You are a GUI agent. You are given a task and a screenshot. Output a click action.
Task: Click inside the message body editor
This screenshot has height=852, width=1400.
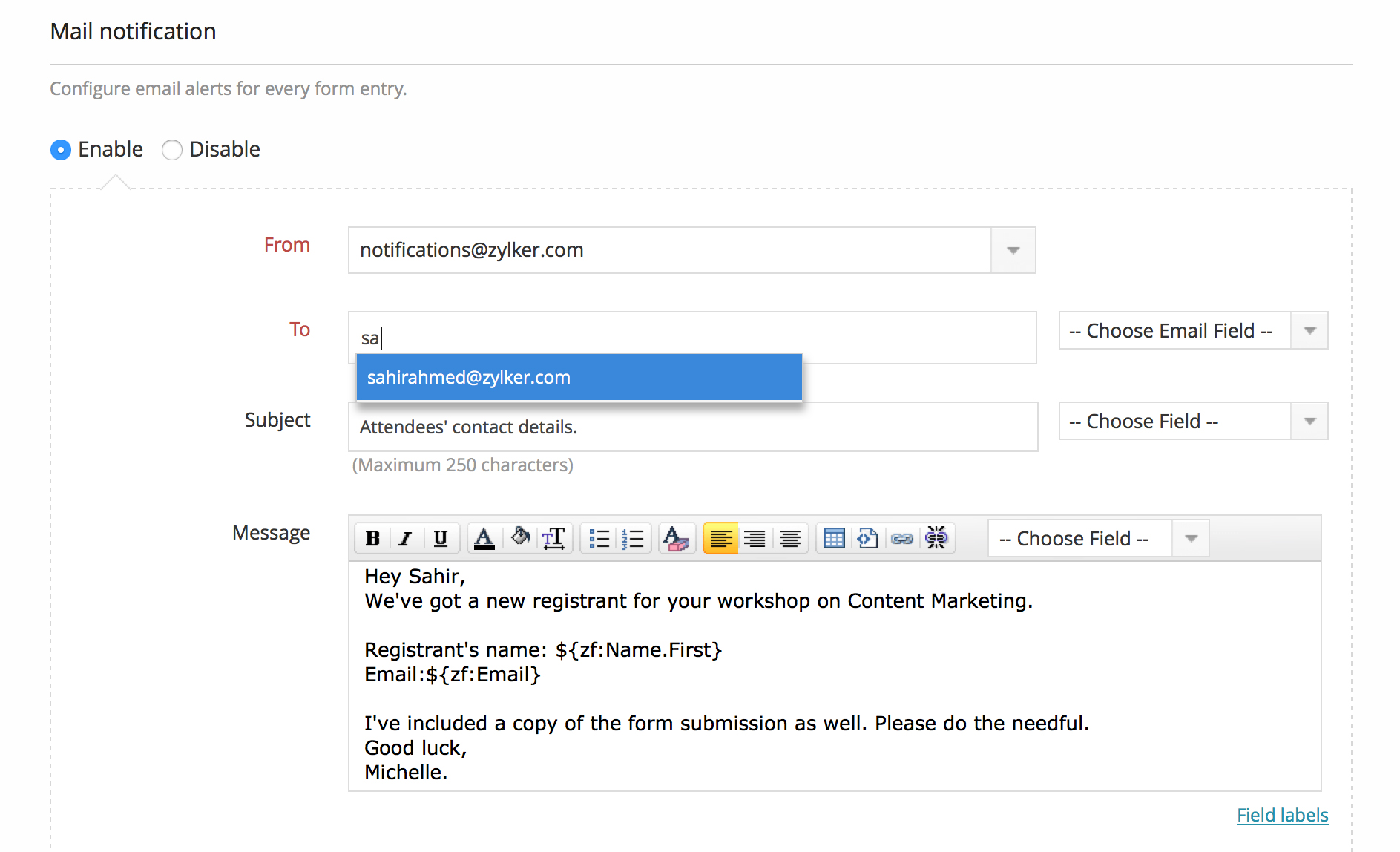pyautogui.click(x=835, y=675)
